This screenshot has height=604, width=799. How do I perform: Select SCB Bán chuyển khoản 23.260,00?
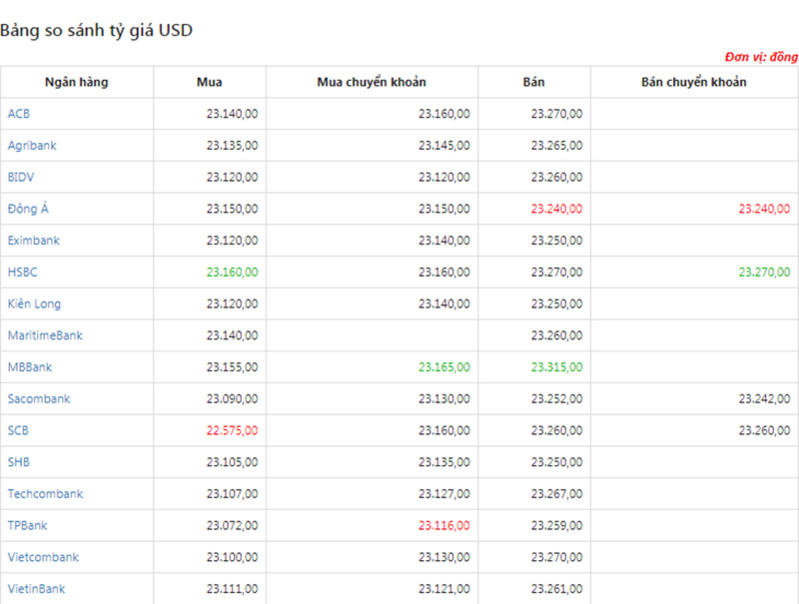764,430
